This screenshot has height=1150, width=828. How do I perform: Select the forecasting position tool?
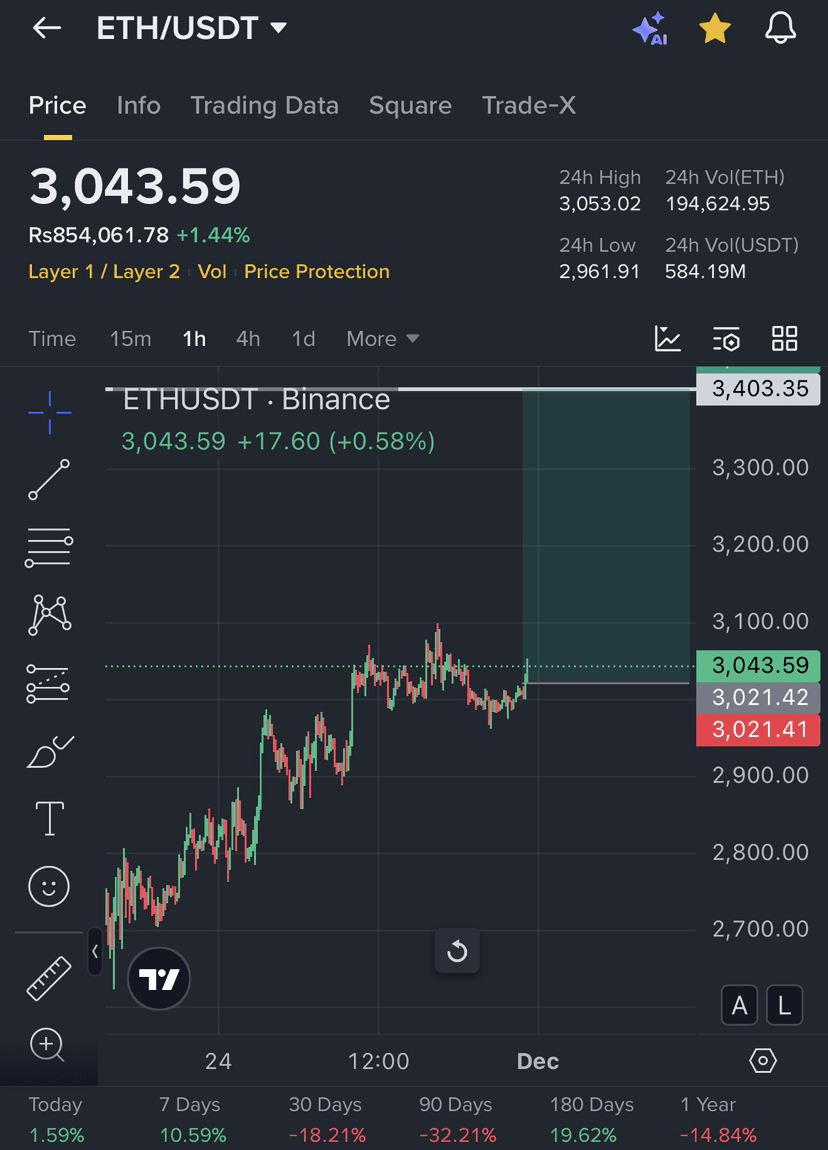point(49,683)
